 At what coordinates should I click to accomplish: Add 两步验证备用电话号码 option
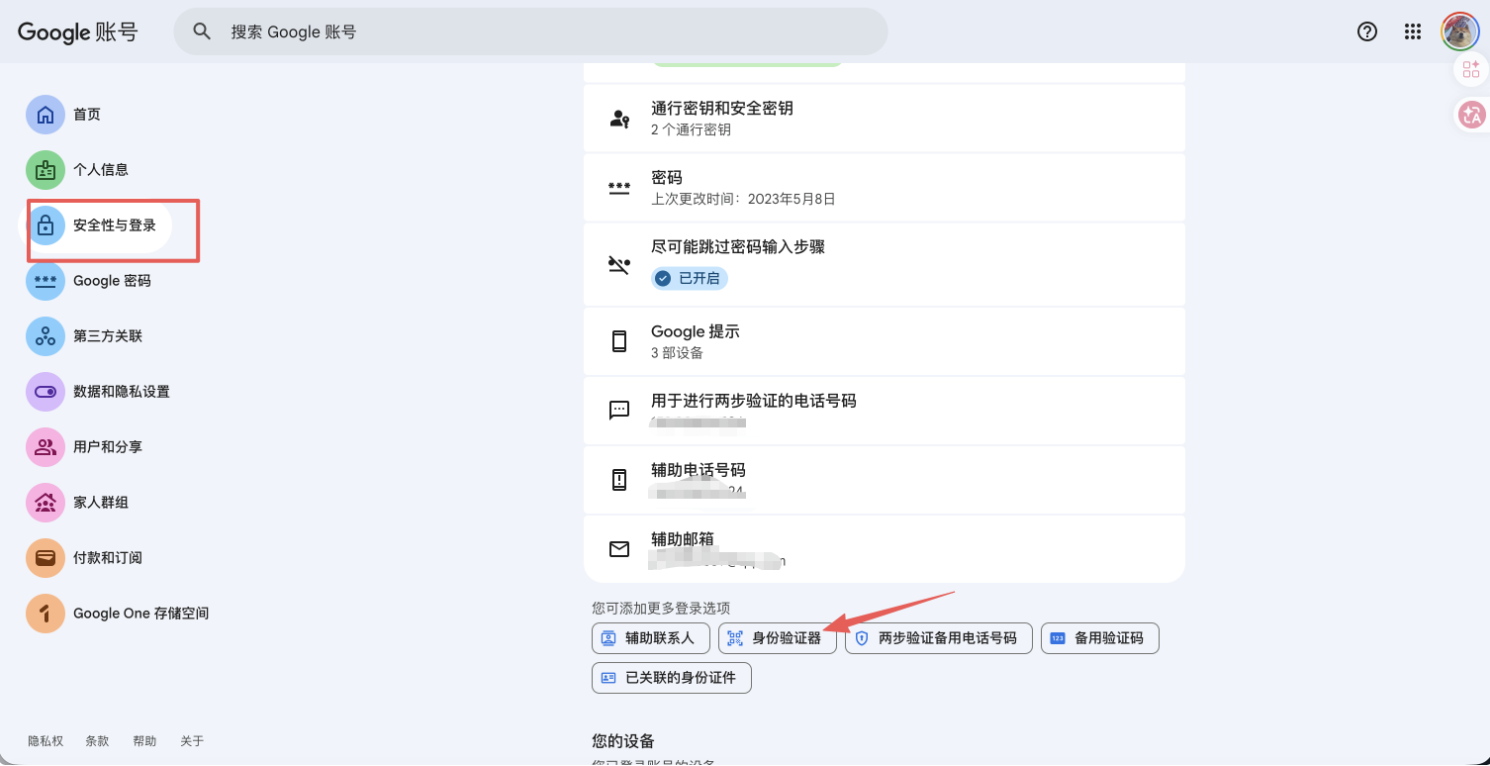click(938, 638)
